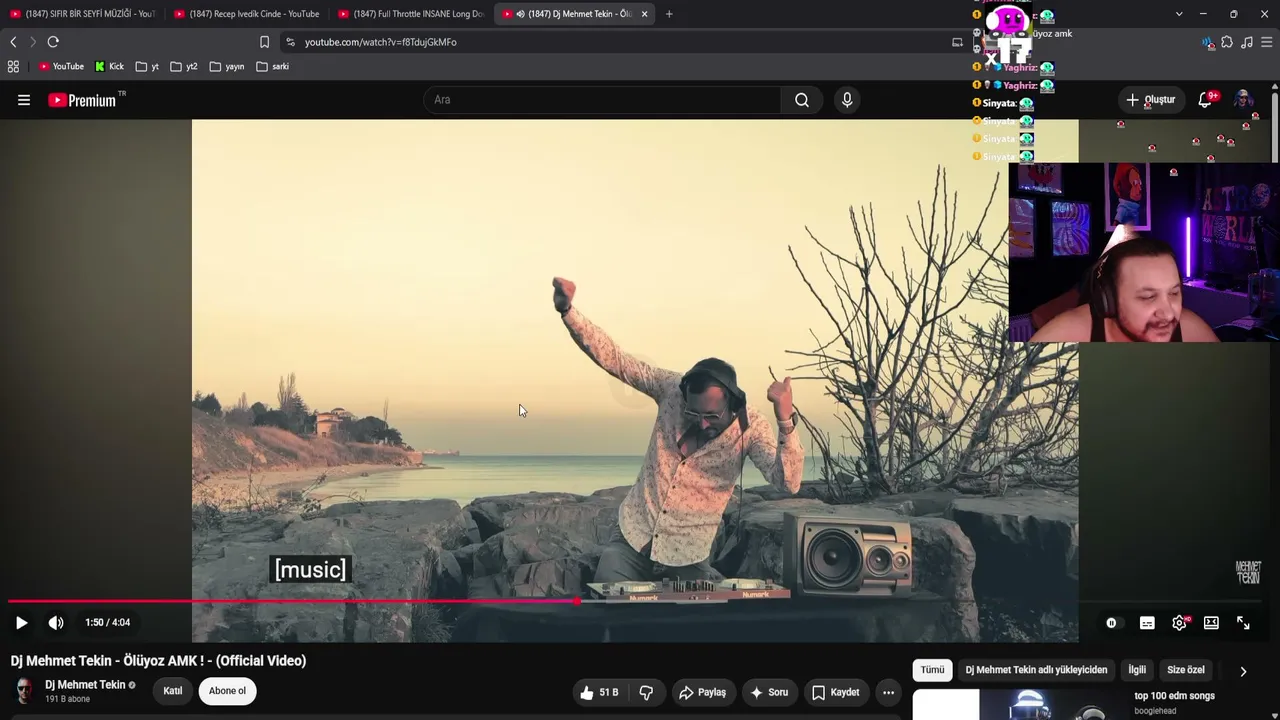Save video using Kaydet
The width and height of the screenshot is (1280, 720).
(836, 692)
